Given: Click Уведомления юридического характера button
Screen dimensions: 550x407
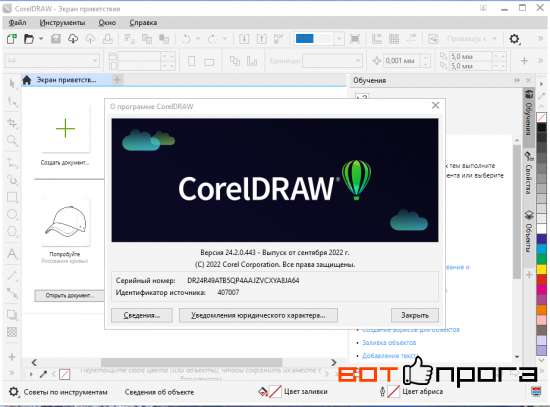Looking at the screenshot, I should coord(258,315).
